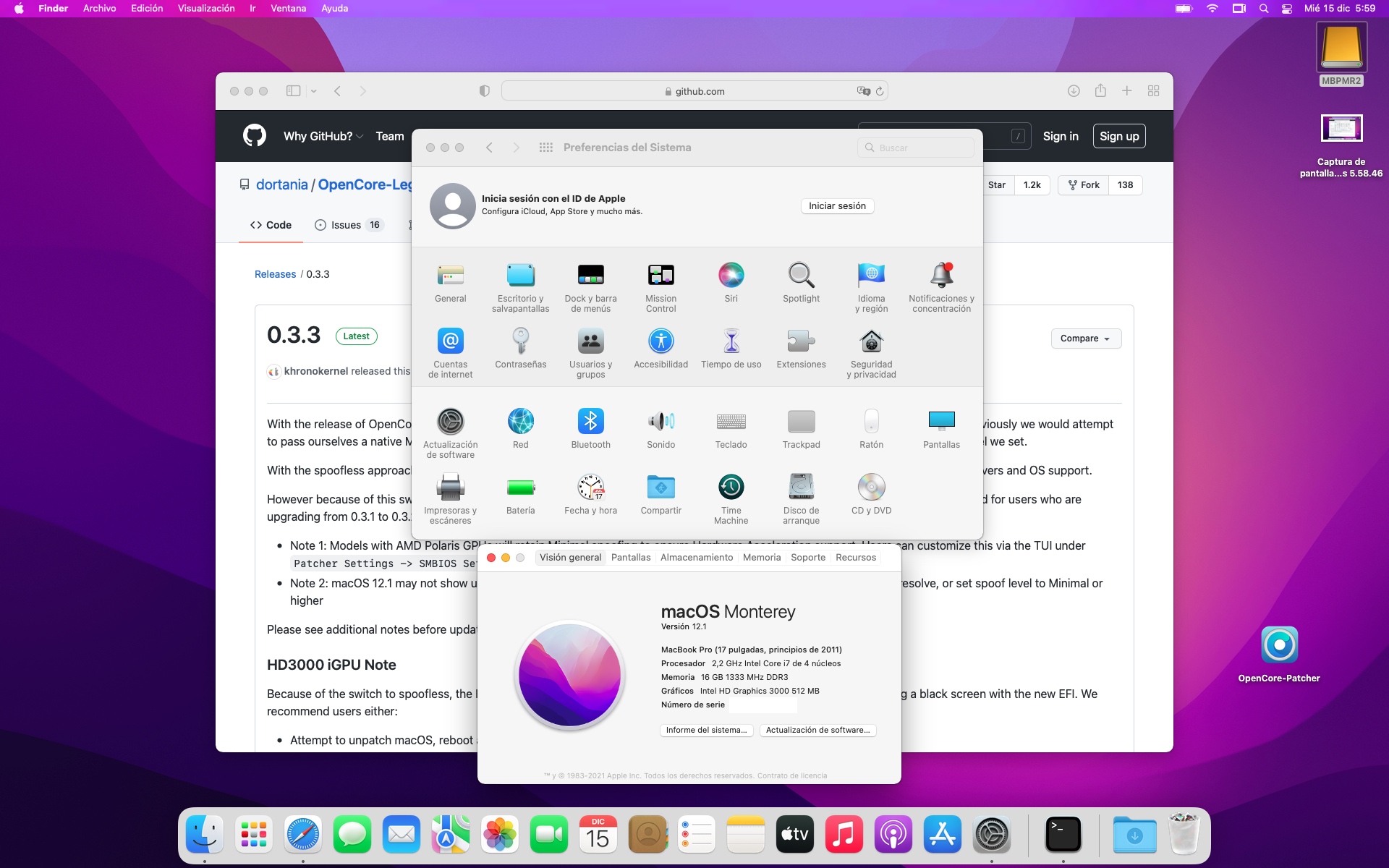
Task: Open Disco de arranque pane
Action: 801,488
